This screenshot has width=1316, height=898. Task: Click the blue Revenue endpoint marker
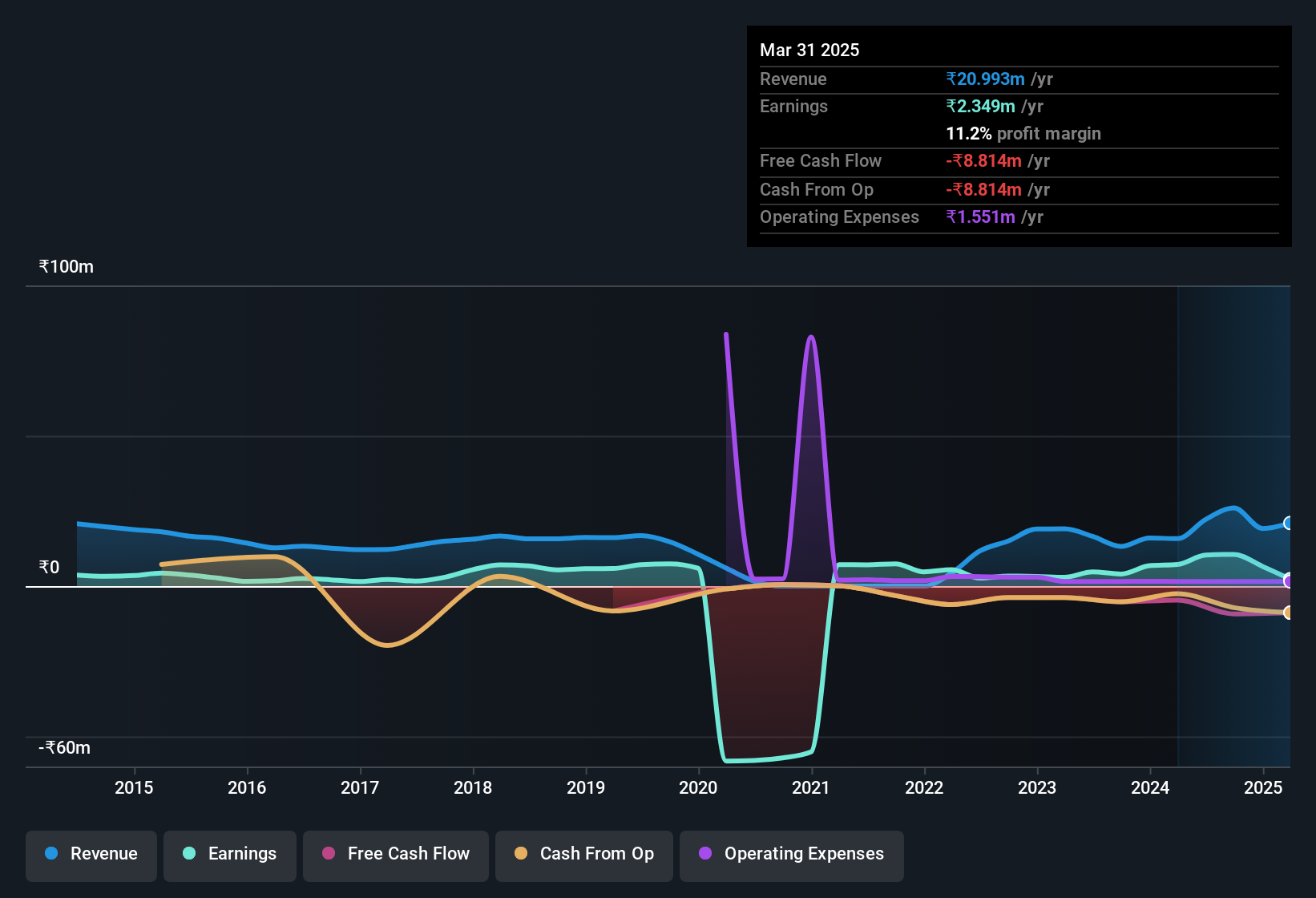tap(1289, 524)
